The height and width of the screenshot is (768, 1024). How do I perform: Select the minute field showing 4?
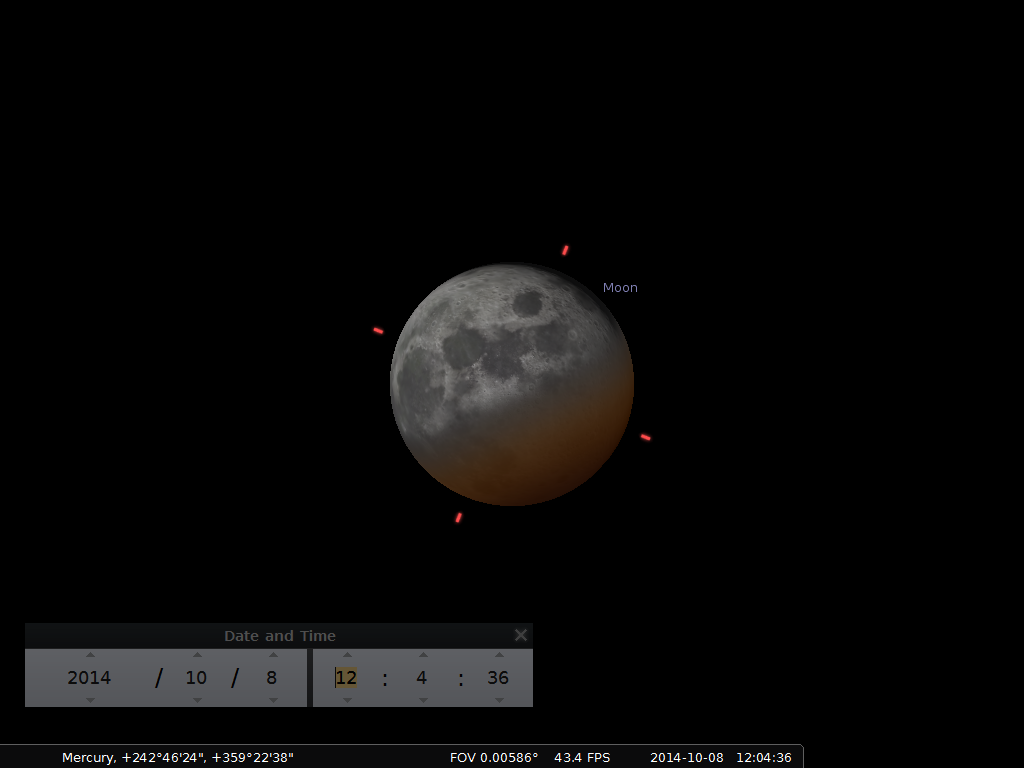422,678
